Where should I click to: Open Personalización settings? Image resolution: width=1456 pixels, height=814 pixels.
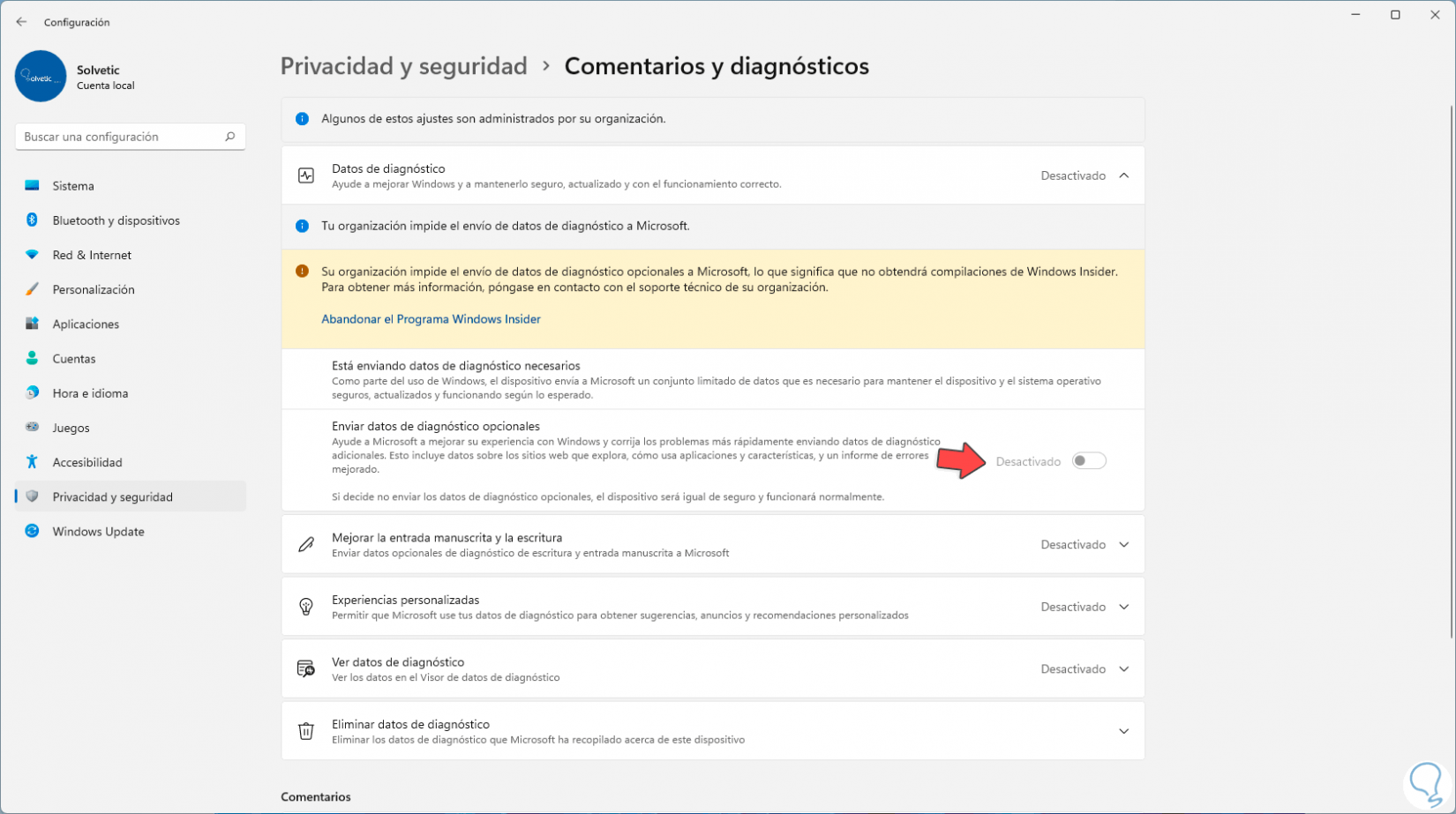point(131,289)
